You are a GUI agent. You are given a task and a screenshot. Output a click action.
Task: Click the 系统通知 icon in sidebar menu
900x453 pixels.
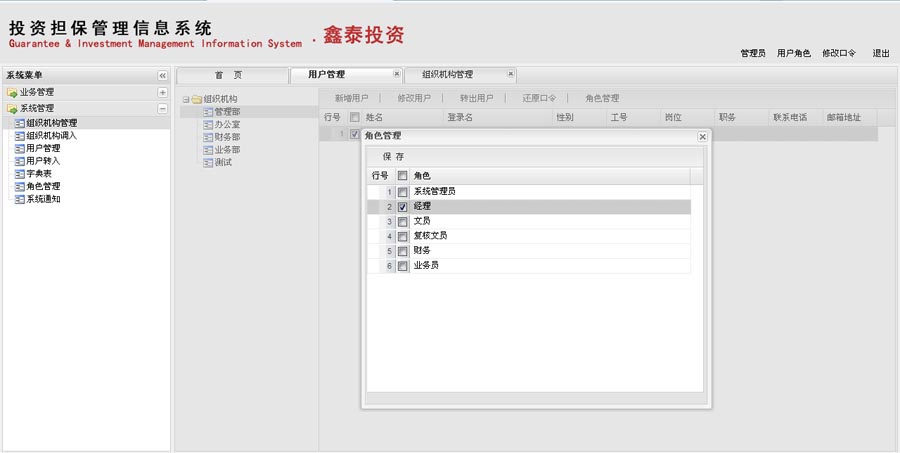[x=19, y=199]
